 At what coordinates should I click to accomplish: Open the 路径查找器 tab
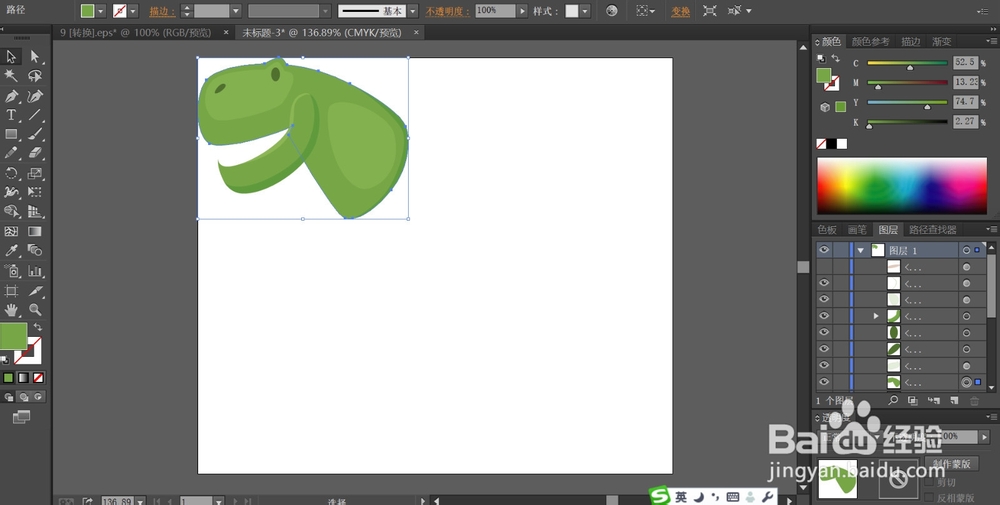click(x=932, y=230)
